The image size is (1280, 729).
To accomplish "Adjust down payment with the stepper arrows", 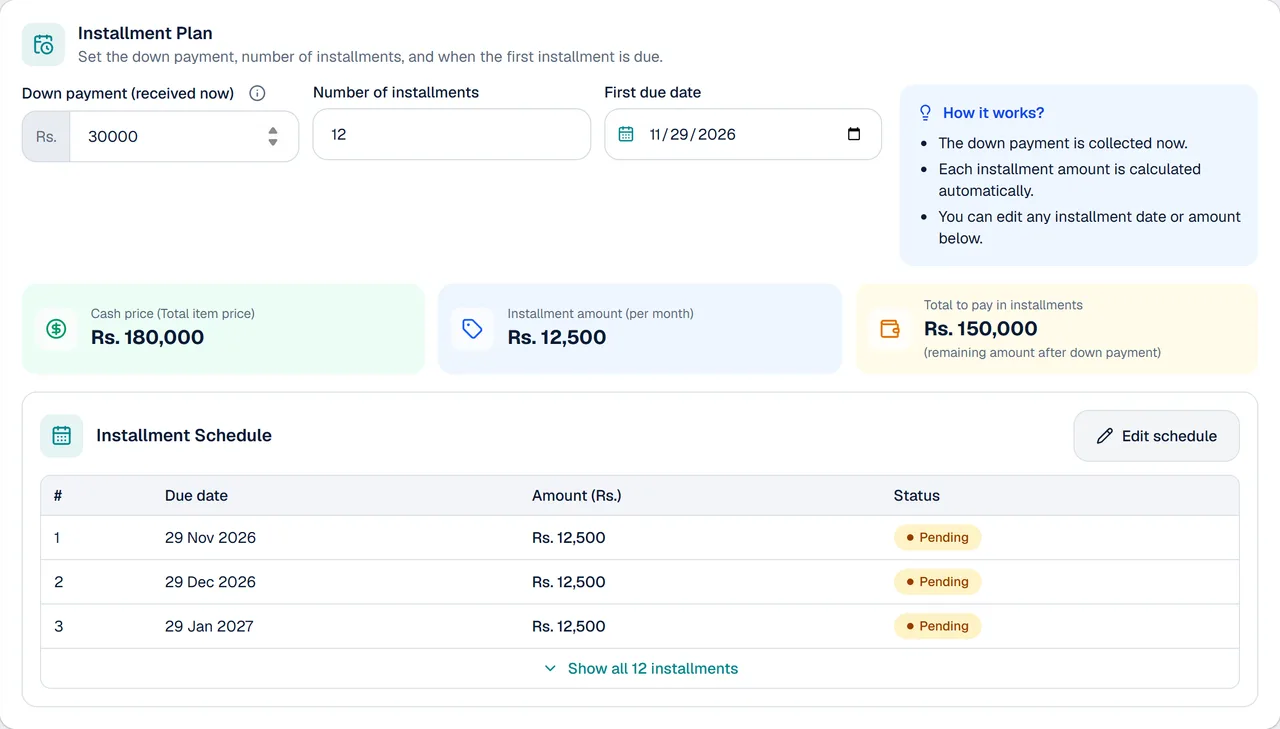I will coord(273,136).
